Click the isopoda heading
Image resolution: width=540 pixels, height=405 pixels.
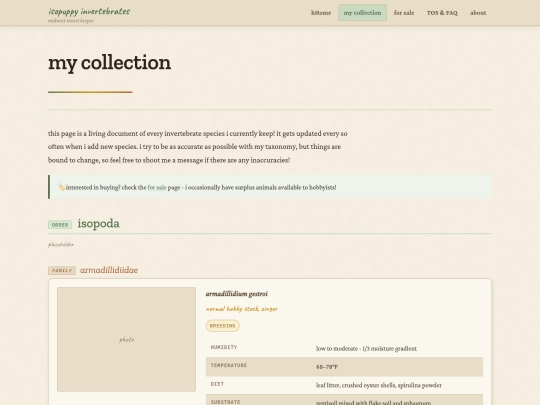98,224
